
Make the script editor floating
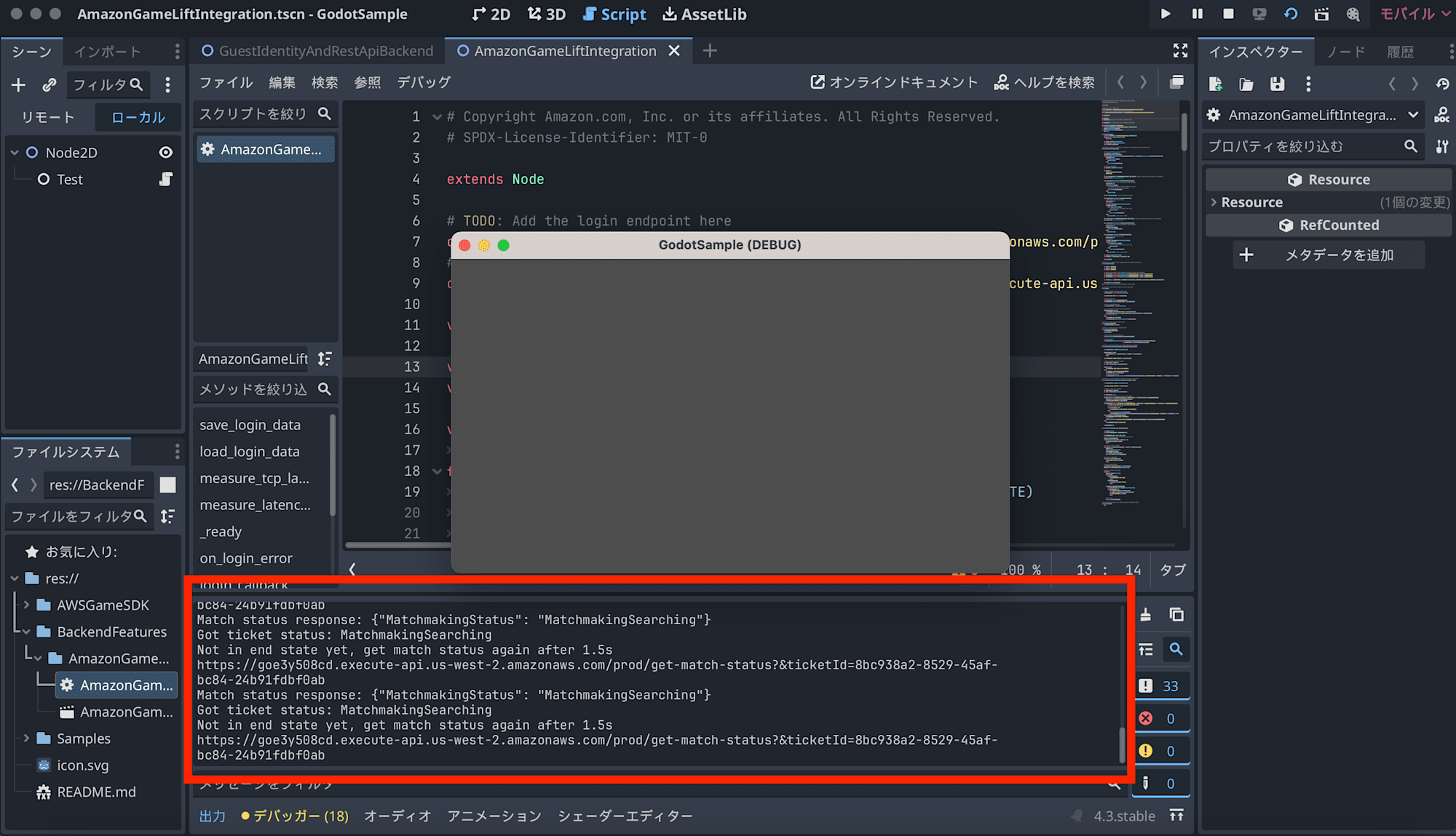1176,82
